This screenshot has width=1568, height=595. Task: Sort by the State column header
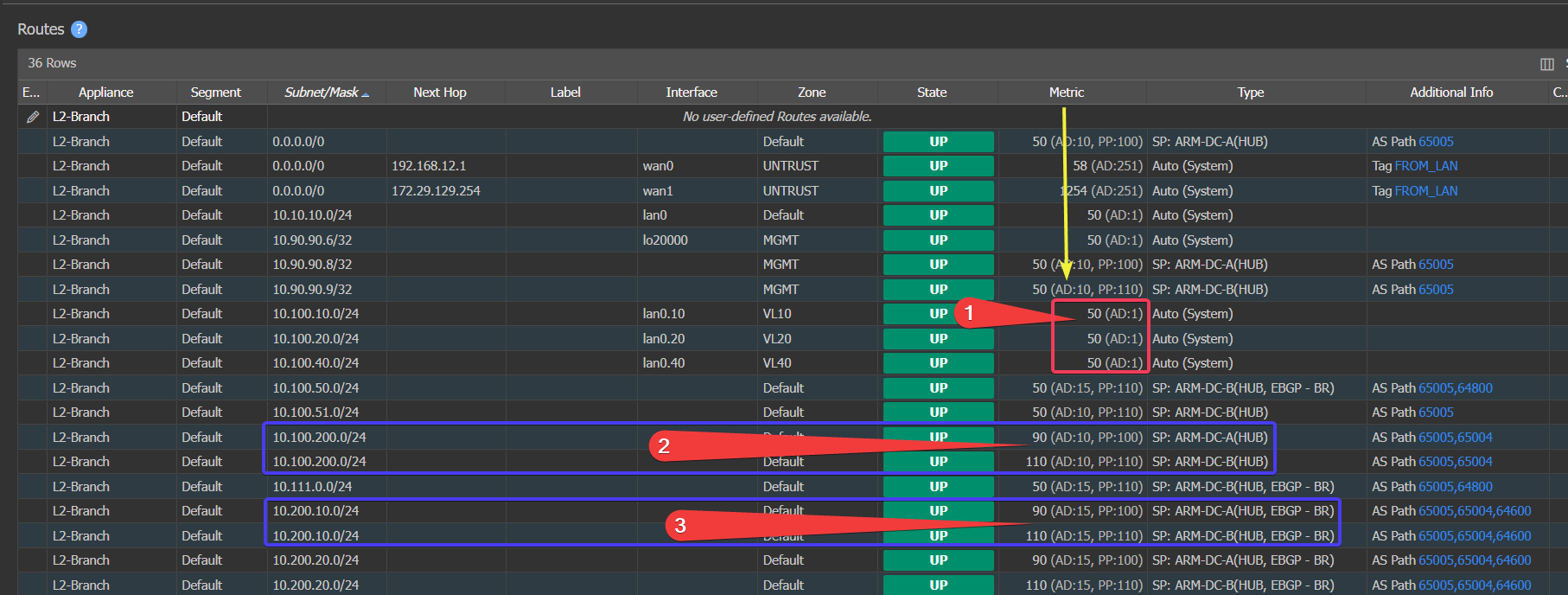click(932, 93)
